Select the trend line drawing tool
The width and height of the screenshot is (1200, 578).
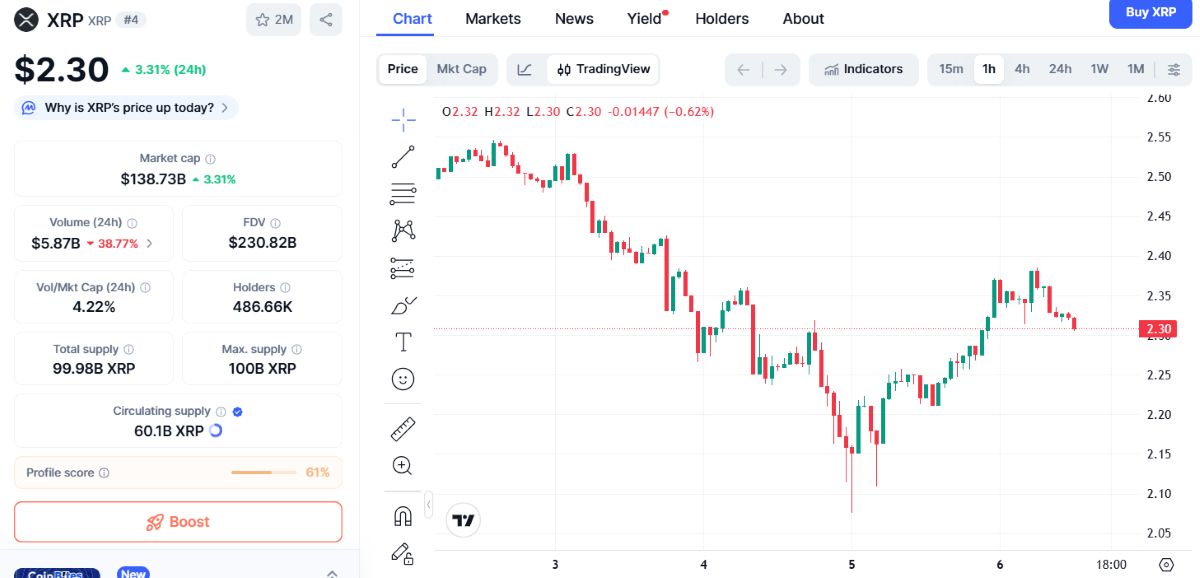click(403, 156)
